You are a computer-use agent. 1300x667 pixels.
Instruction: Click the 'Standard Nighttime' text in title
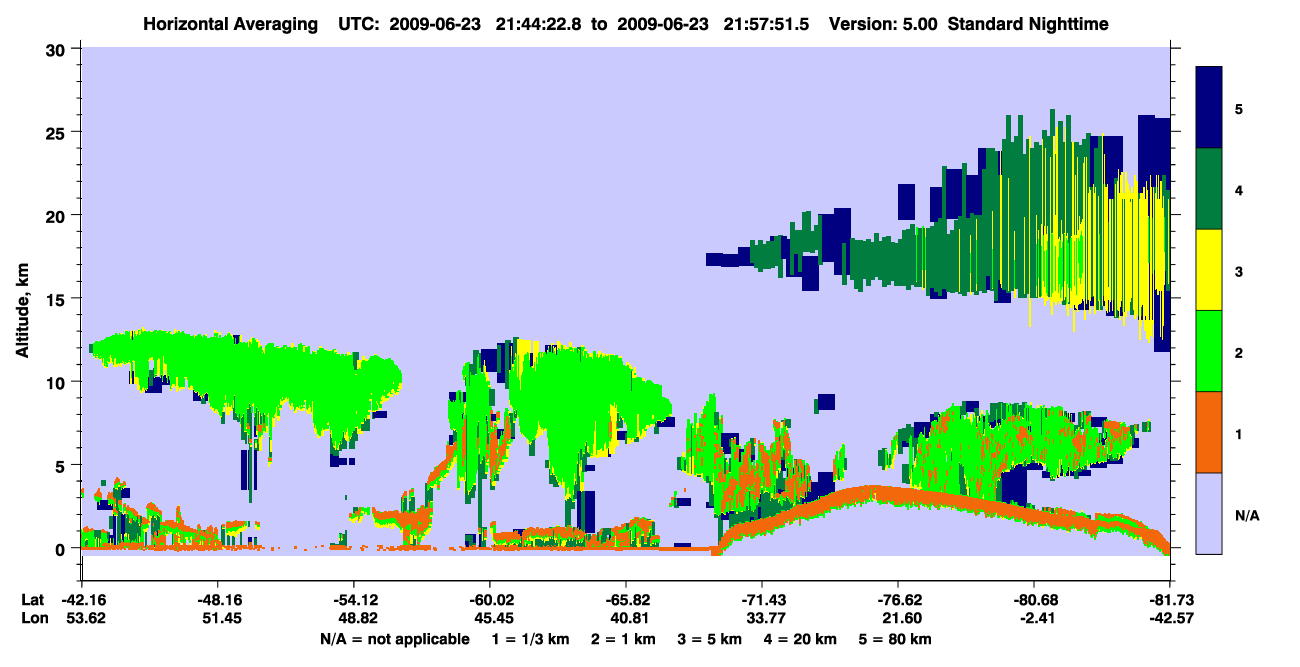(1027, 23)
